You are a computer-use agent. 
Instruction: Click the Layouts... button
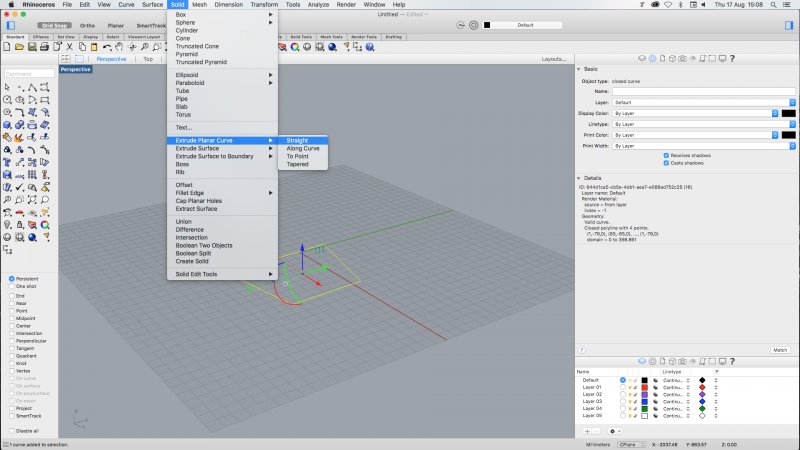[x=554, y=59]
